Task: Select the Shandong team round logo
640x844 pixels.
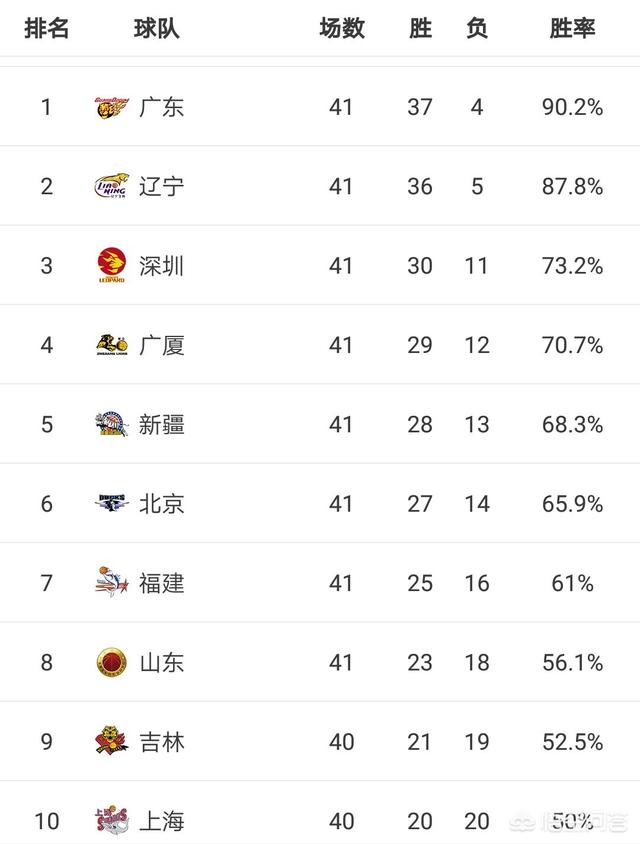Action: click(112, 662)
